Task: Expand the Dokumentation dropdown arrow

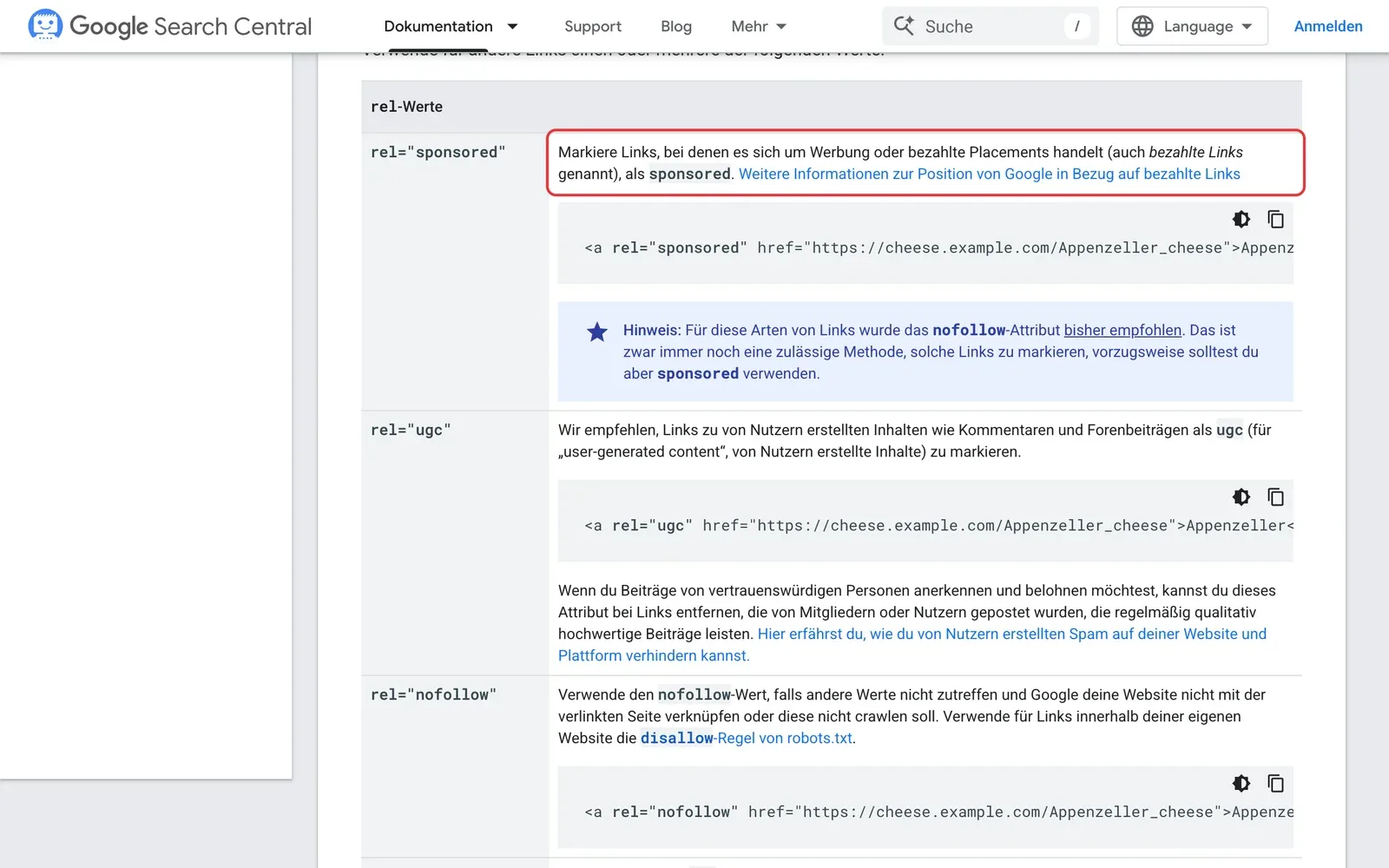Action: [512, 26]
